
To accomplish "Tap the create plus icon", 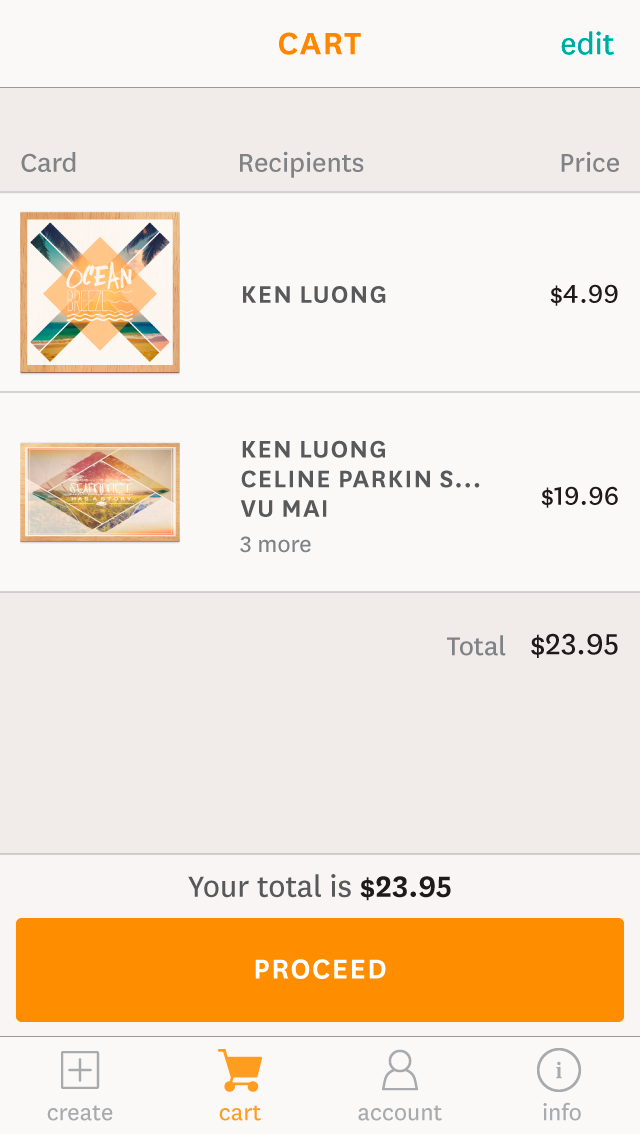I will pyautogui.click(x=80, y=1070).
